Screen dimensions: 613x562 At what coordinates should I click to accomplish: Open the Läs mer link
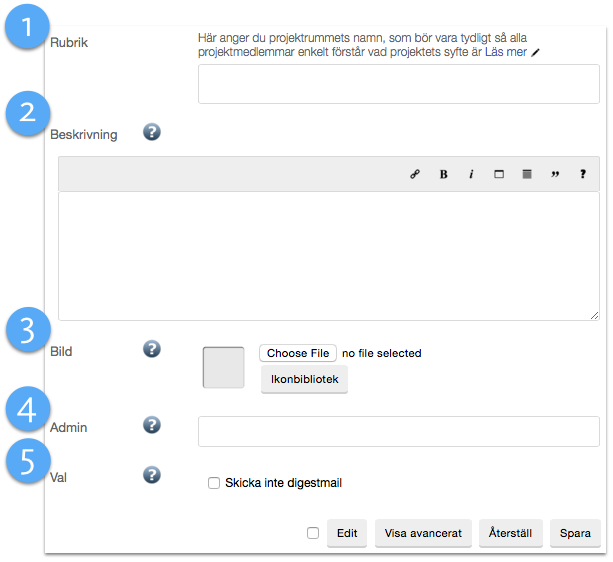click(x=505, y=51)
